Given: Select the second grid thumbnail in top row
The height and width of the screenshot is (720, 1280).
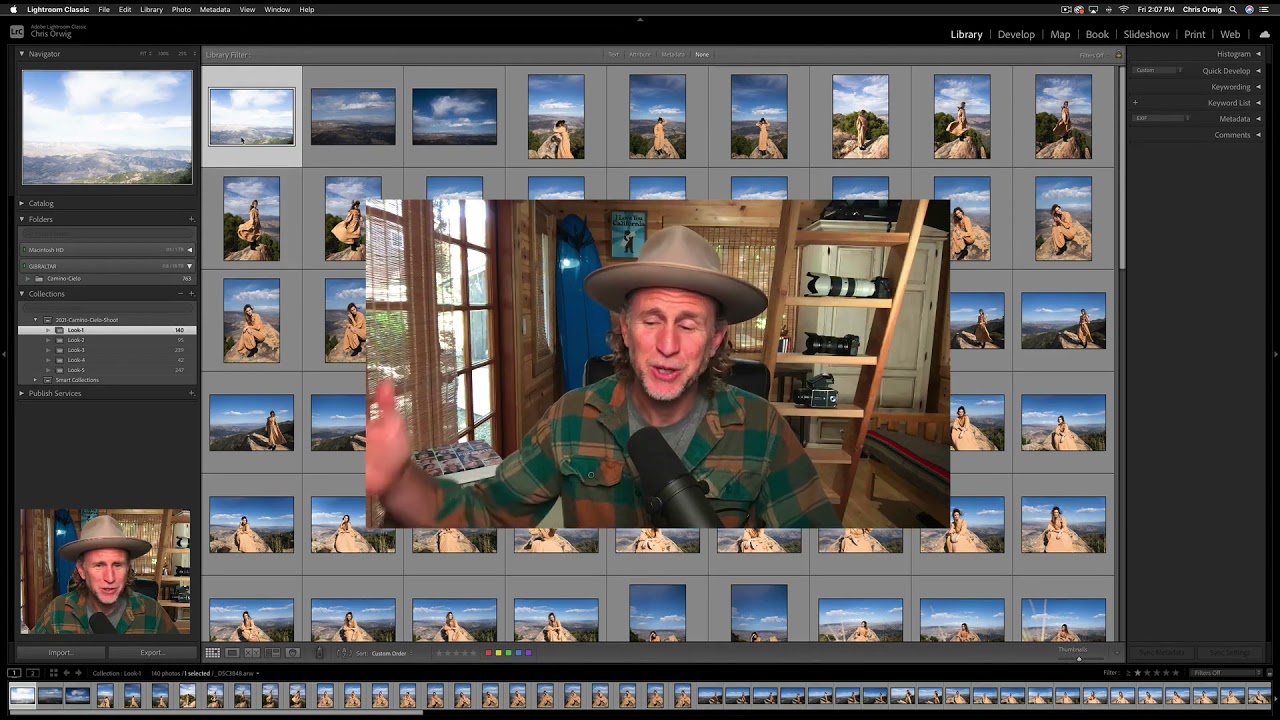Looking at the screenshot, I should point(353,116).
